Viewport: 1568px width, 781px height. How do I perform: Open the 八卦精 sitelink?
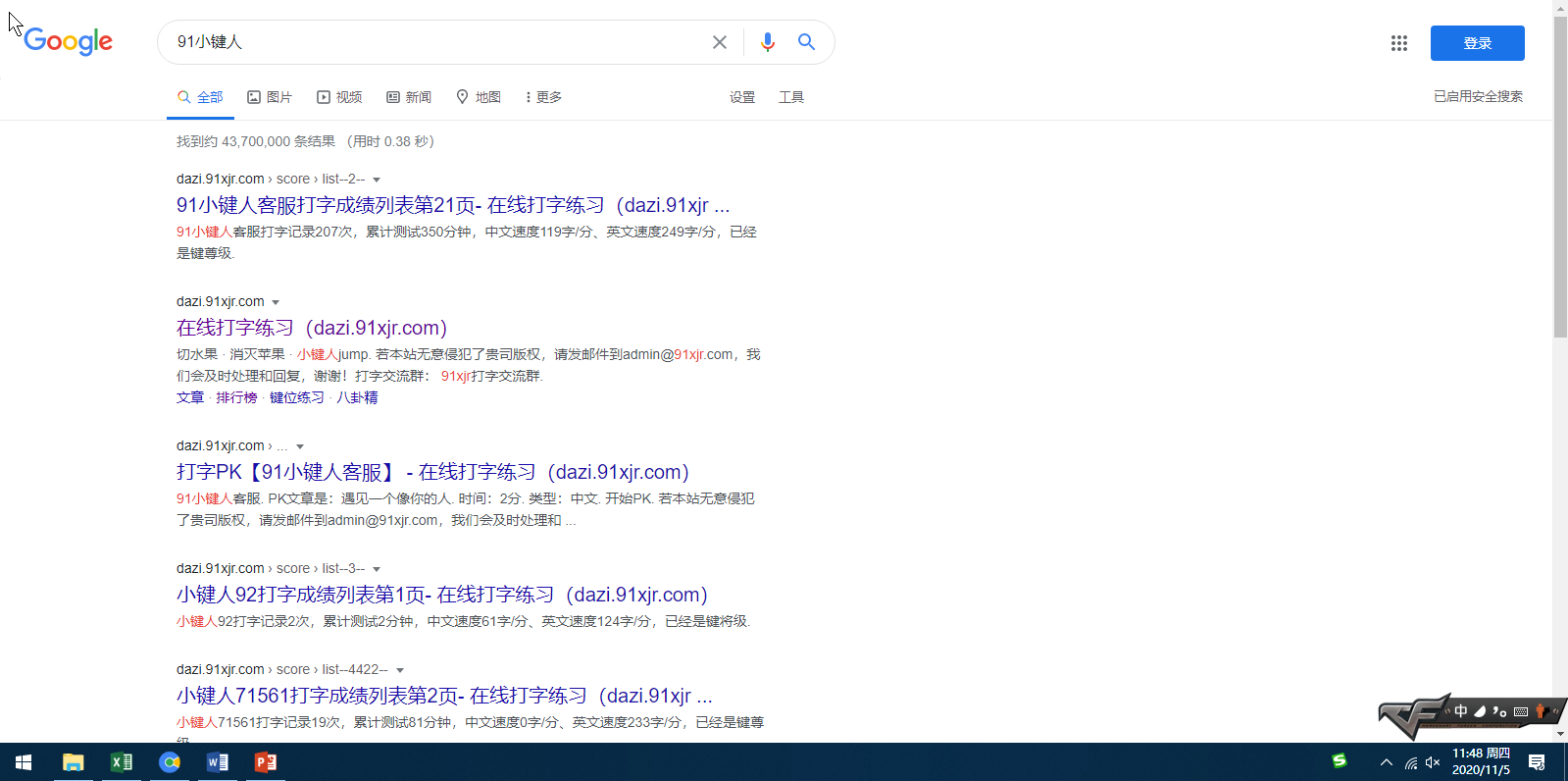[357, 397]
